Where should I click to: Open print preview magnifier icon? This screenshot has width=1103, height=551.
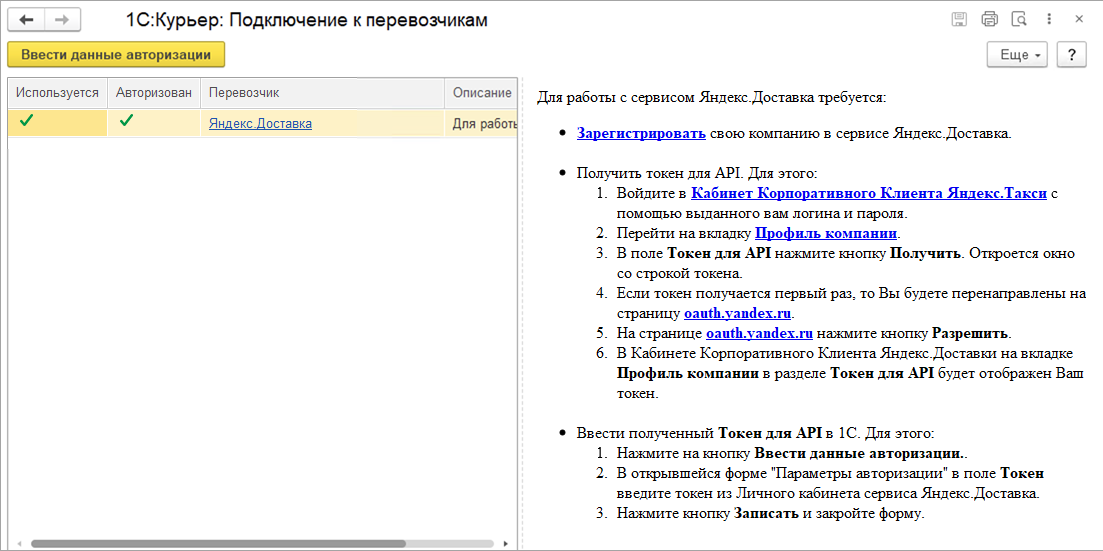(1020, 20)
